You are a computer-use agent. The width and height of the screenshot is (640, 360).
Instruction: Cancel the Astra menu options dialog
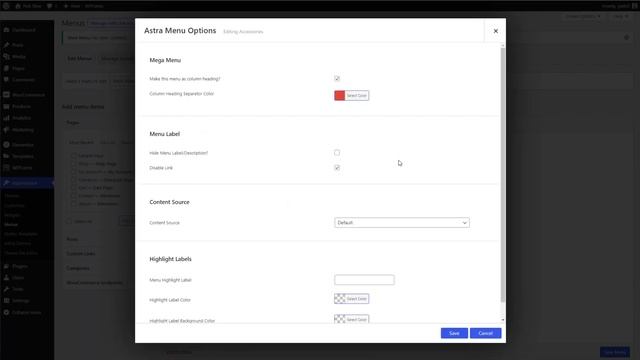(485, 333)
